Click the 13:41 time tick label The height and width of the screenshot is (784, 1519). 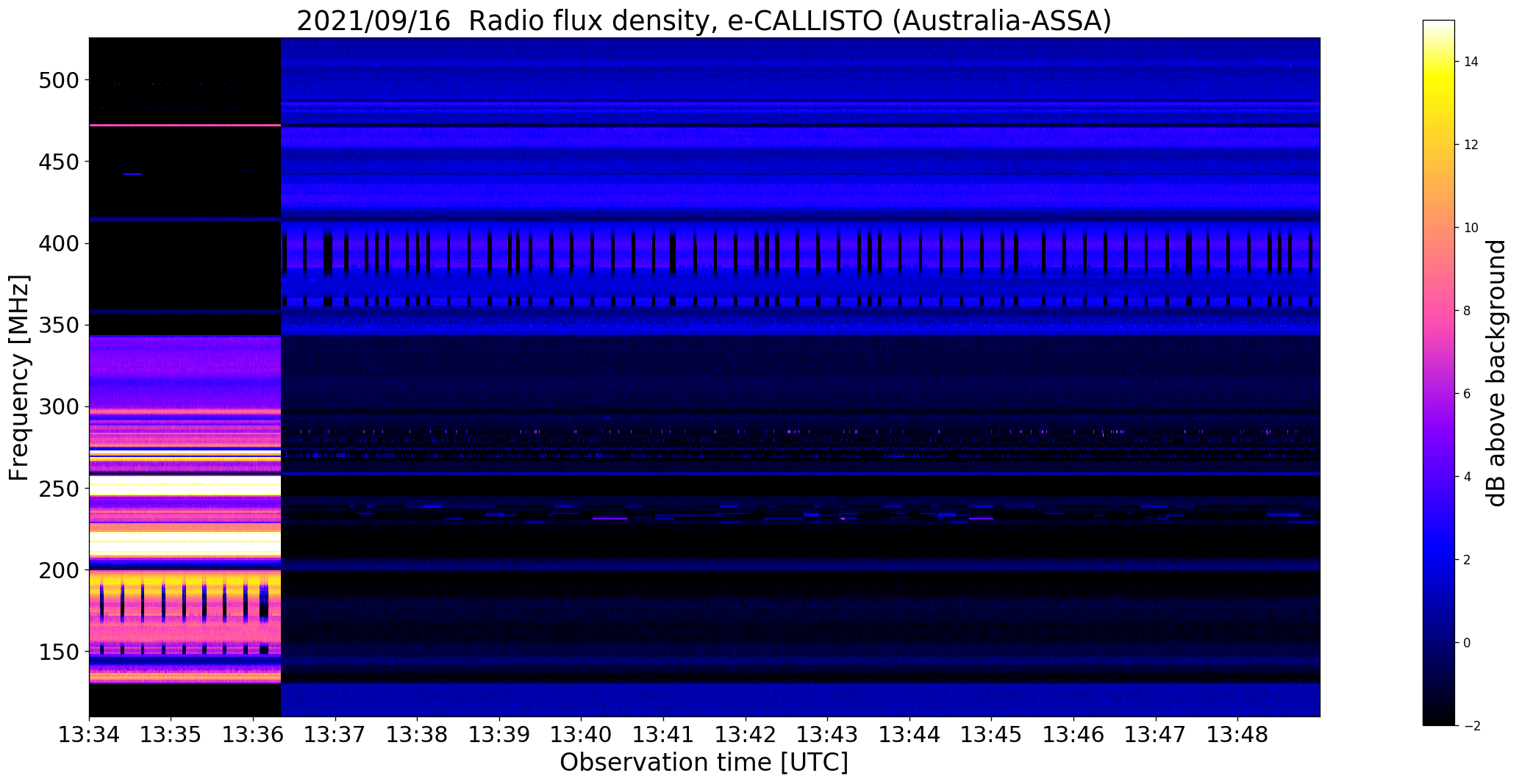(x=664, y=735)
